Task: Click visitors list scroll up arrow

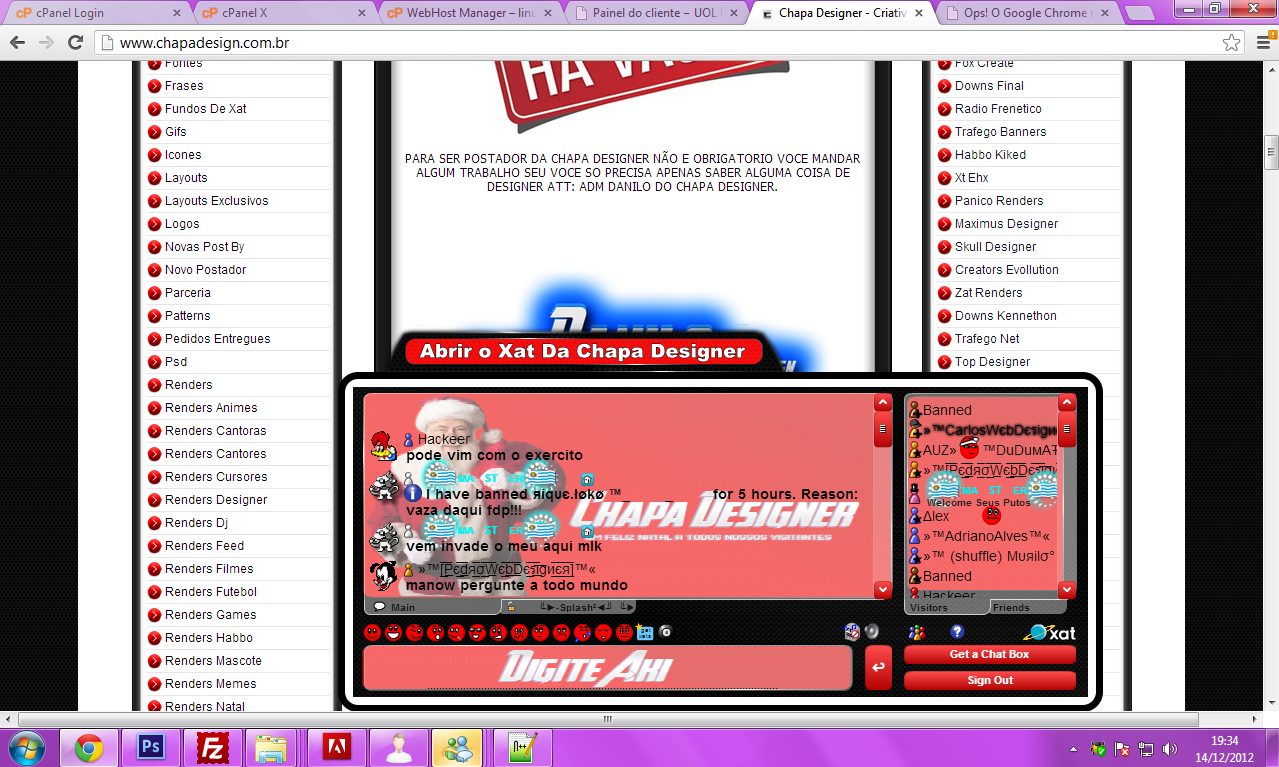Action: tap(1067, 402)
